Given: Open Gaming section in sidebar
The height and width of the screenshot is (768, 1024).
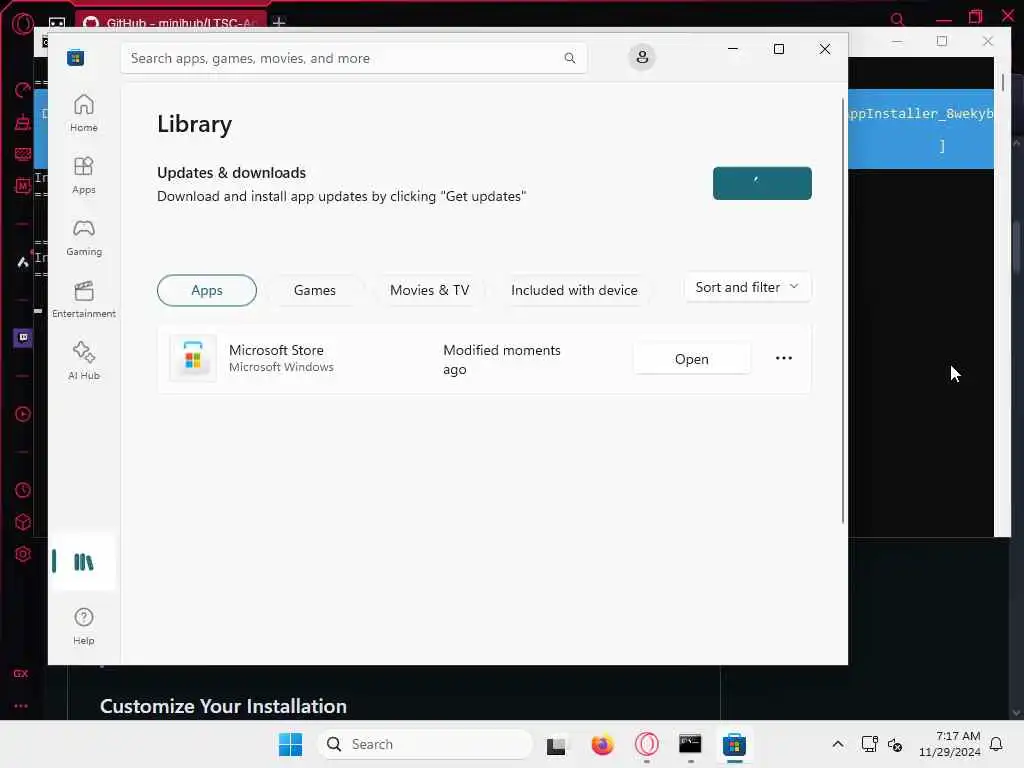Looking at the screenshot, I should (x=84, y=237).
